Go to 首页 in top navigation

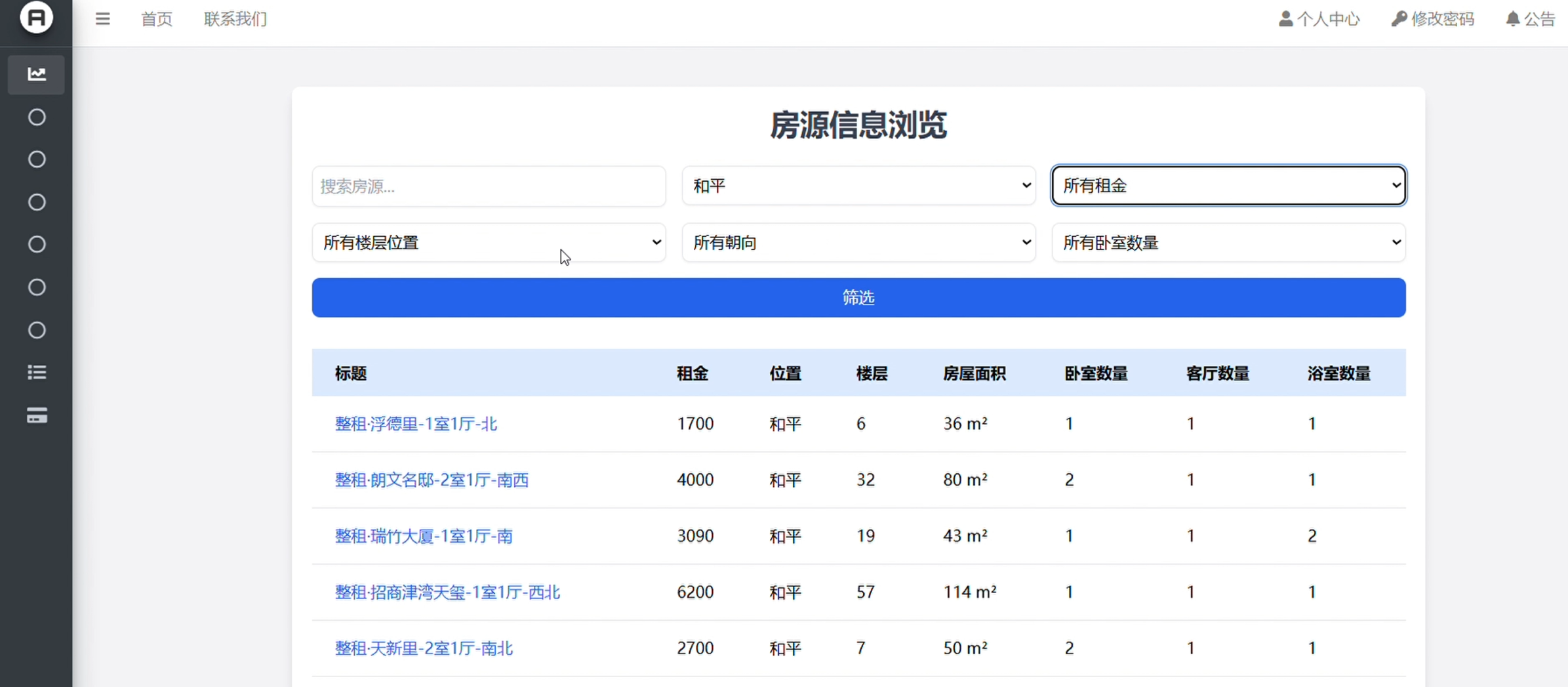tap(157, 19)
